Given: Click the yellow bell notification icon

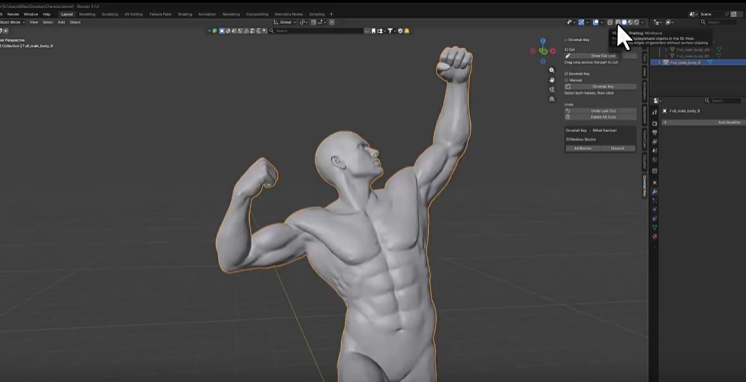Looking at the screenshot, I should [x=407, y=31].
